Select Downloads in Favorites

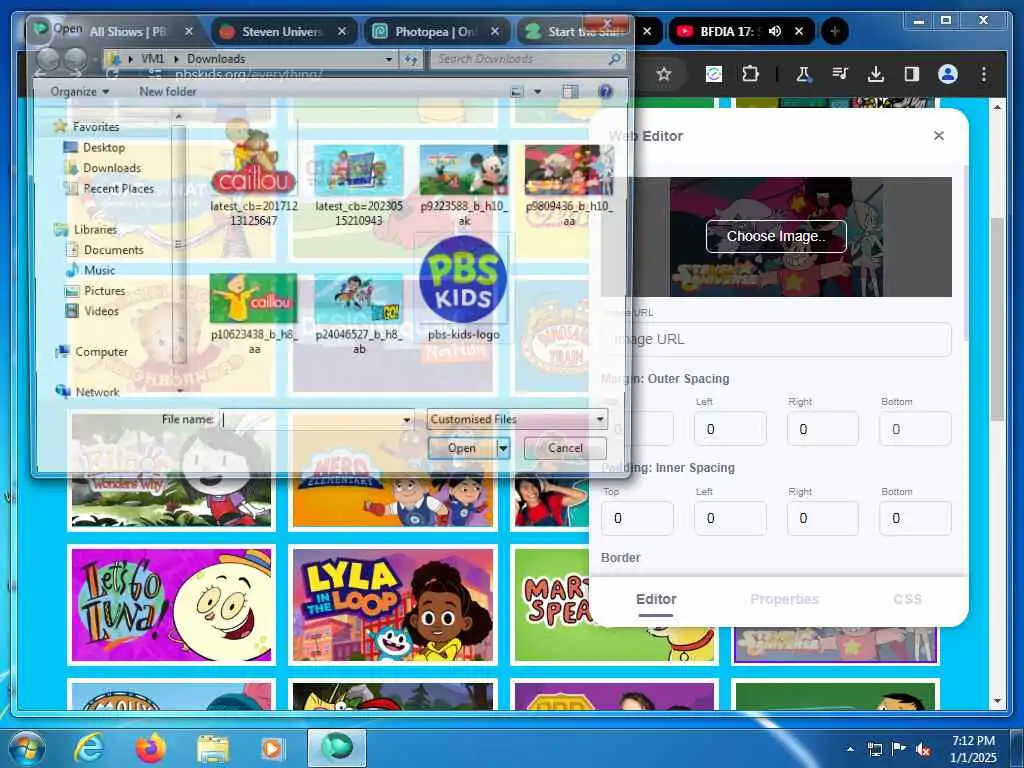pyautogui.click(x=111, y=168)
